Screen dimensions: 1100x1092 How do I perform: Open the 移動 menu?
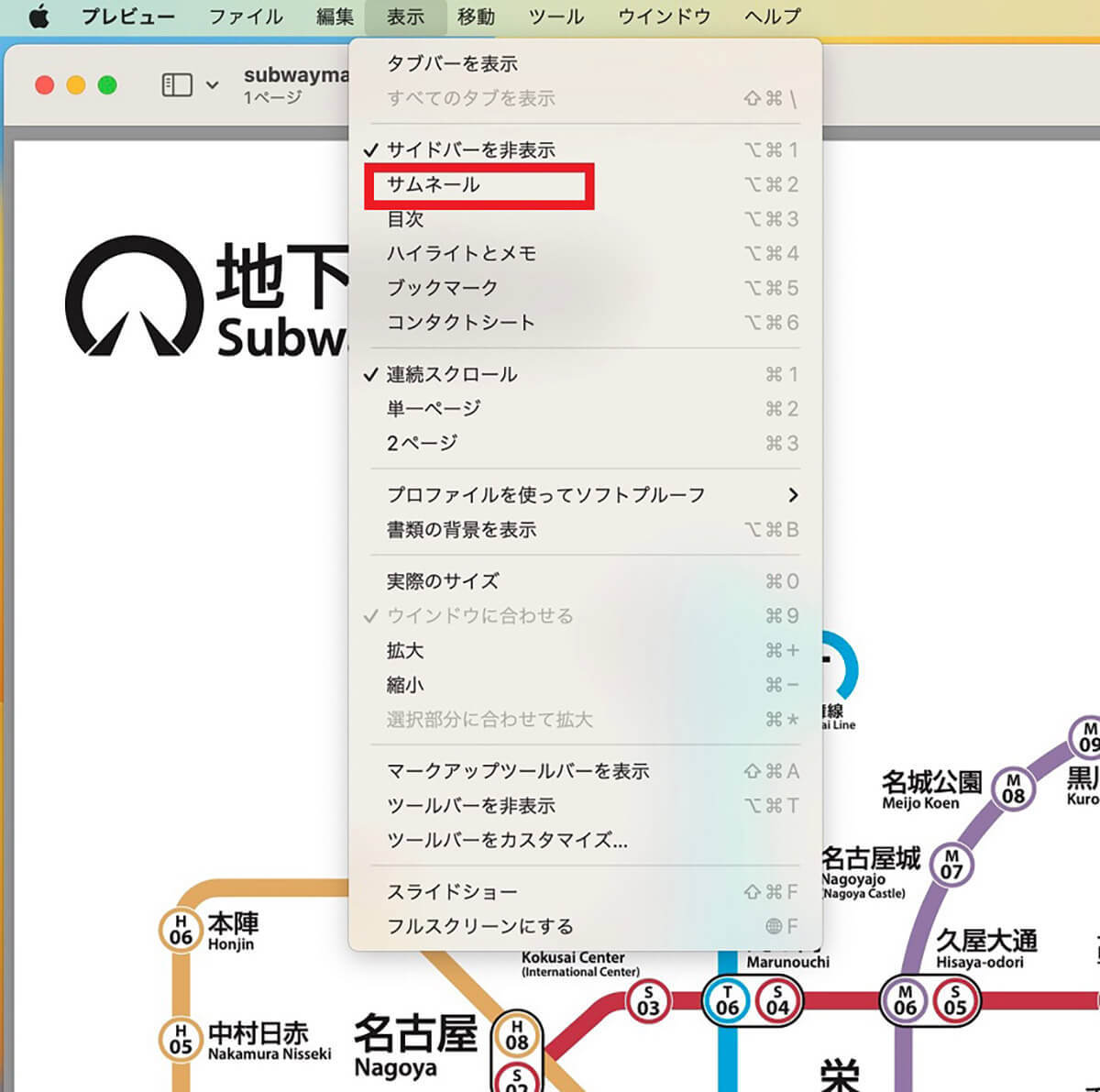click(x=476, y=17)
